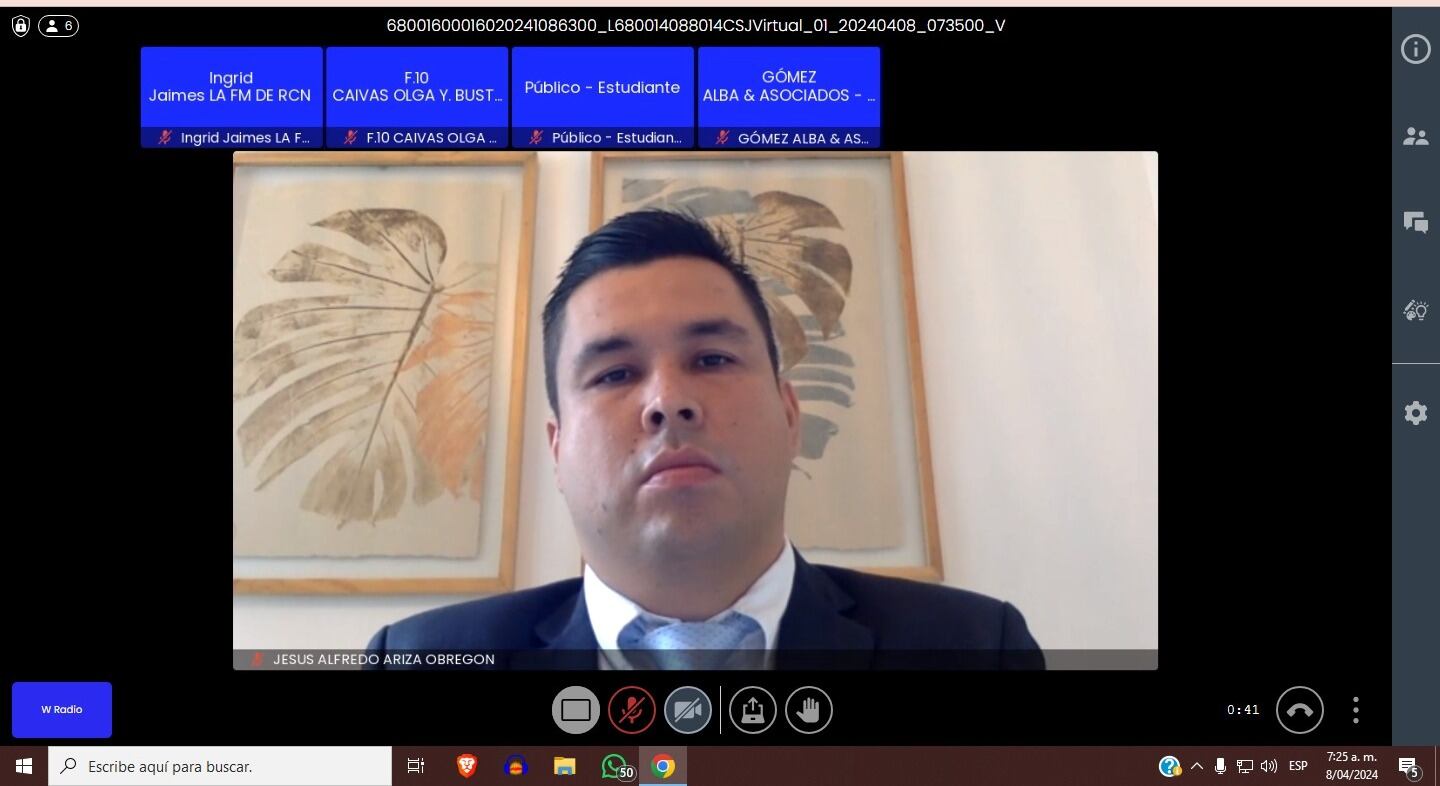The height and width of the screenshot is (786, 1440).
Task: Click the participant count badge
Action: [58, 26]
